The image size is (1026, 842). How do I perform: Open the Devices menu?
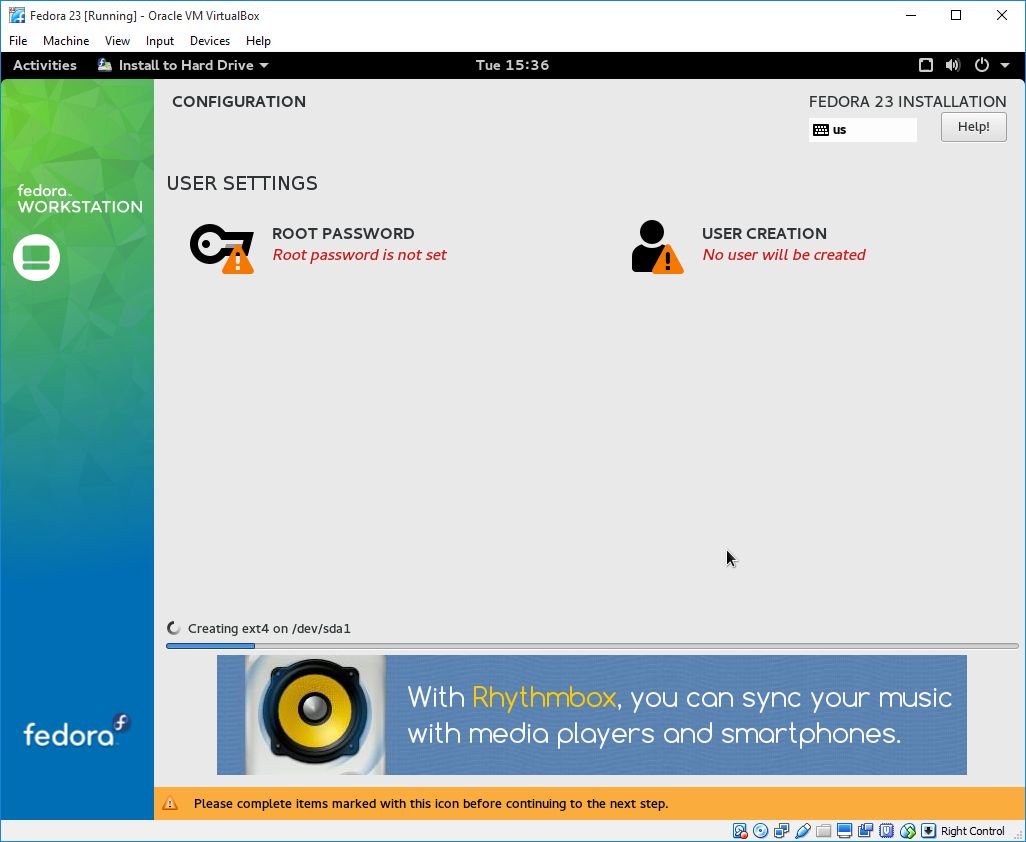[x=209, y=41]
